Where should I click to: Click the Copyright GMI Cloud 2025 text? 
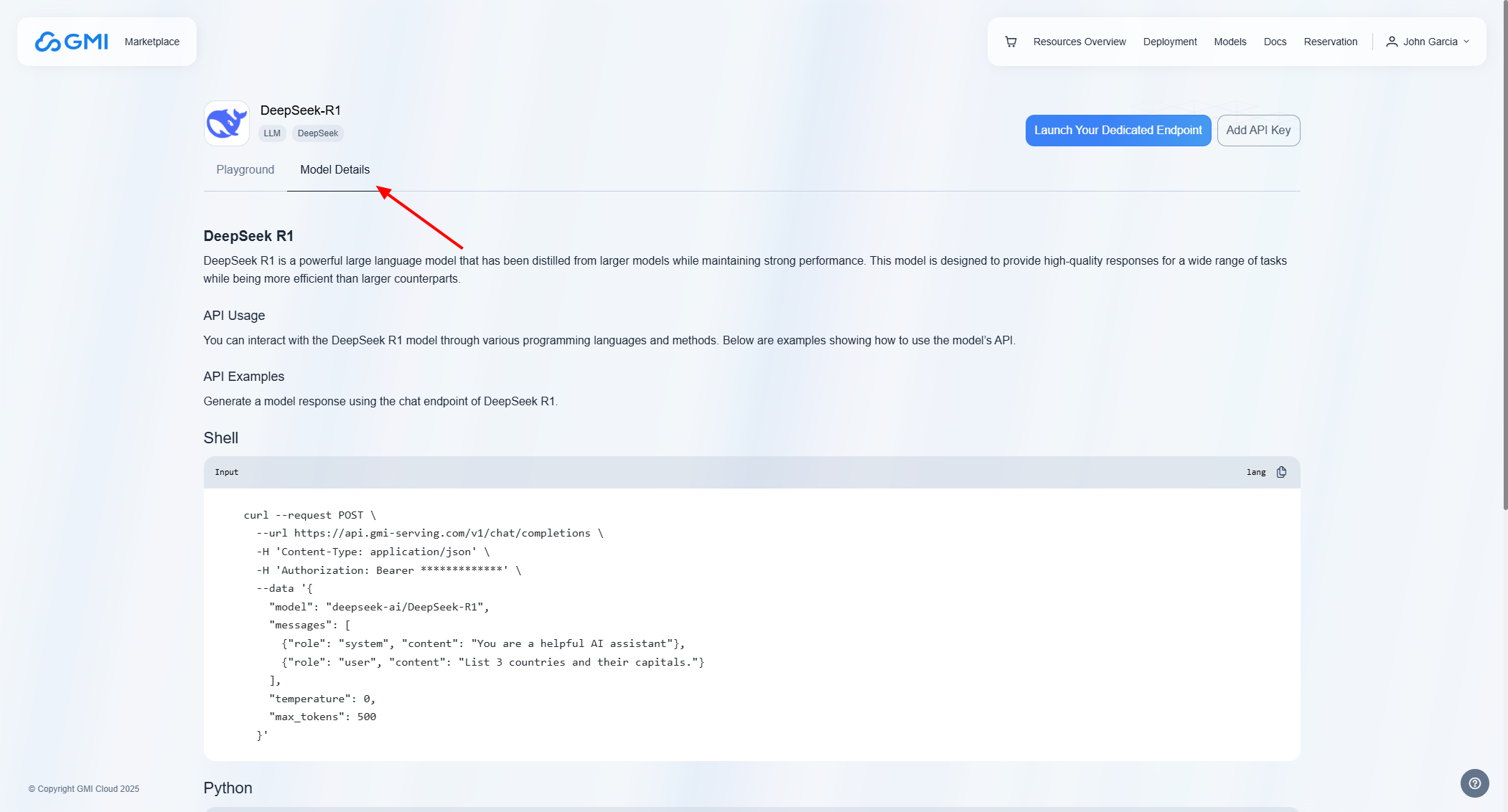coord(84,789)
